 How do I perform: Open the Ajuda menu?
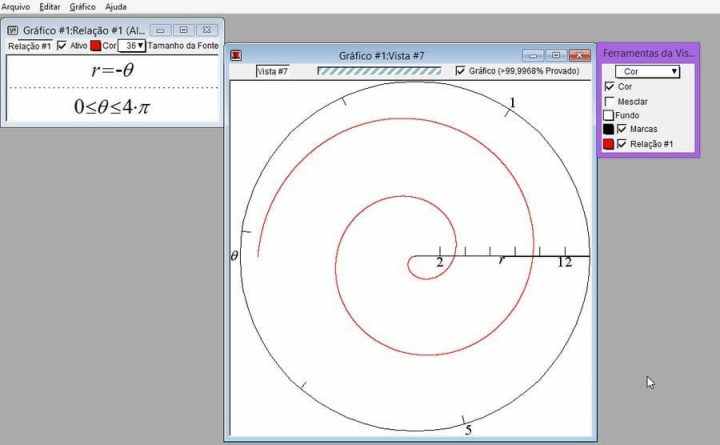click(116, 7)
